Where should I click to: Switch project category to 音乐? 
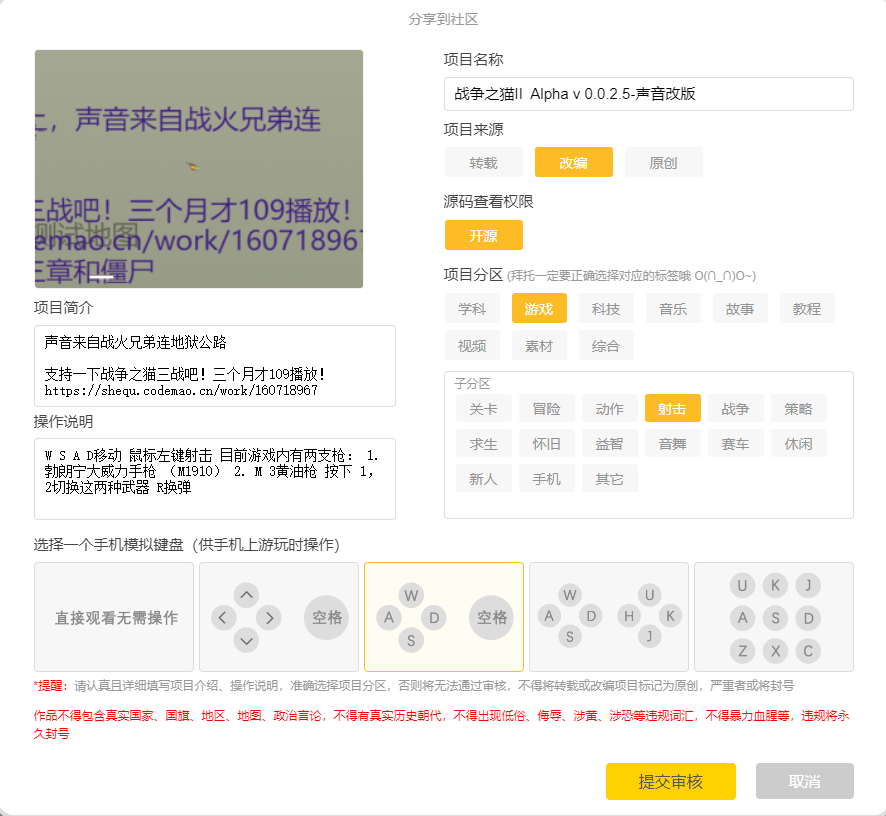pyautogui.click(x=672, y=309)
